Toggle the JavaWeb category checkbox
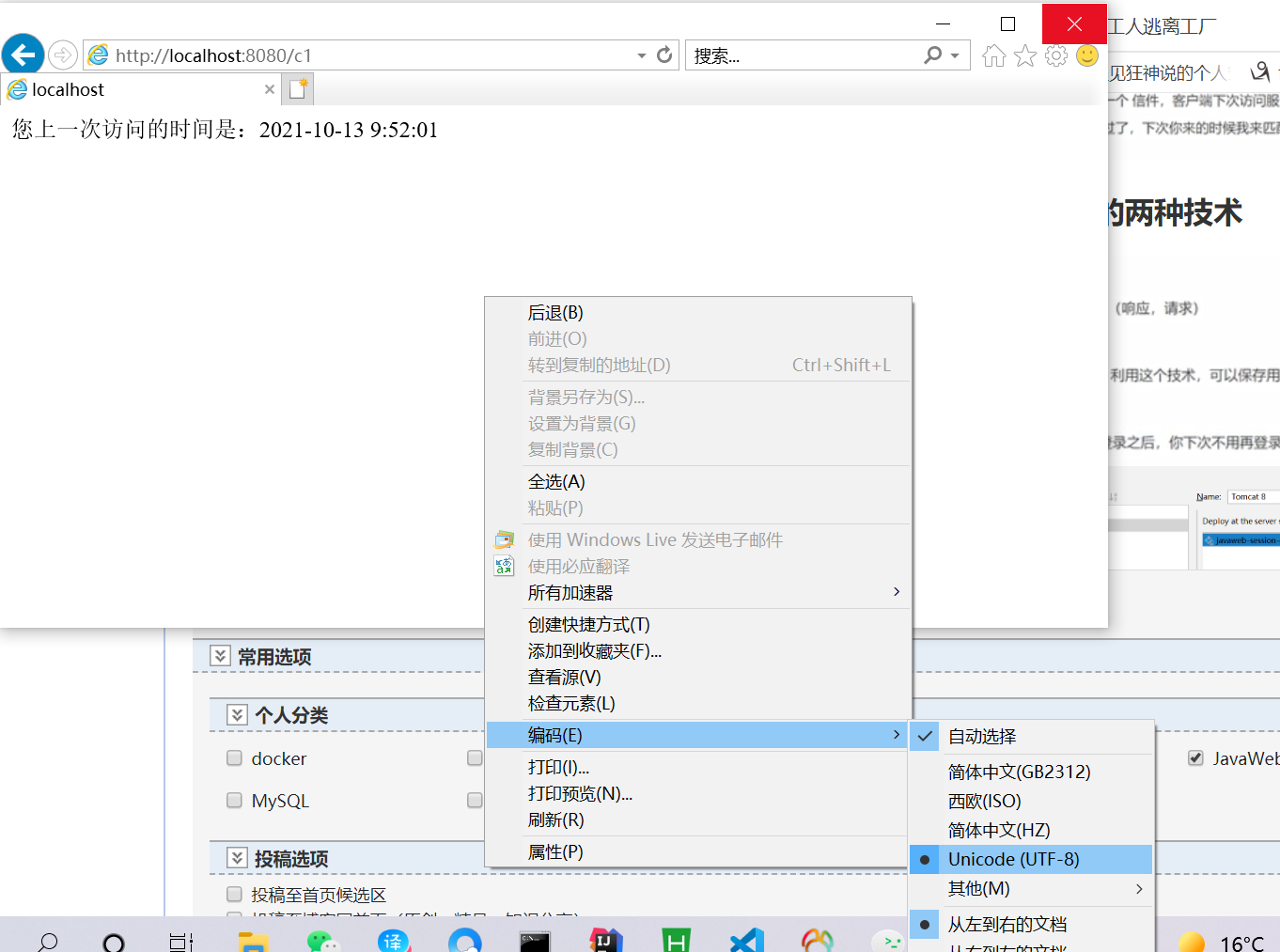This screenshot has height=952, width=1280. pos(1195,757)
